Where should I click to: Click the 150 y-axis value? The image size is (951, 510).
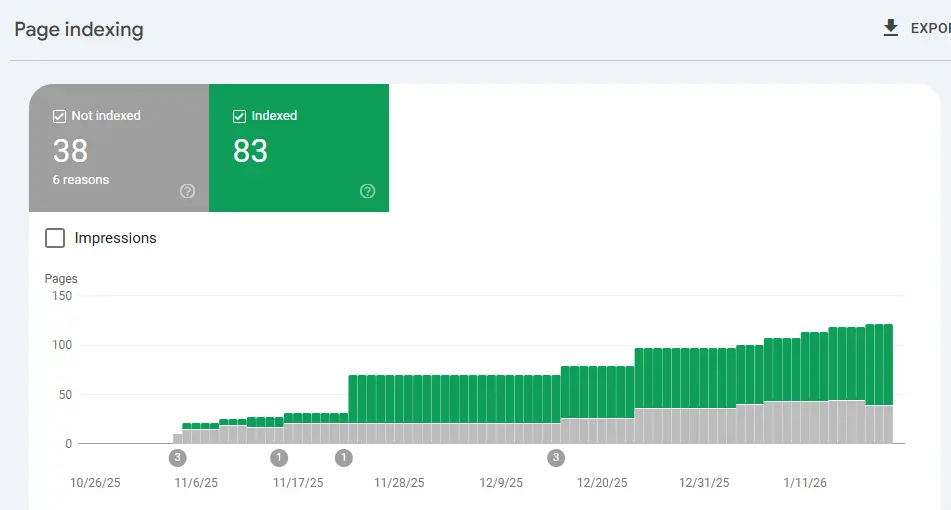click(x=62, y=296)
